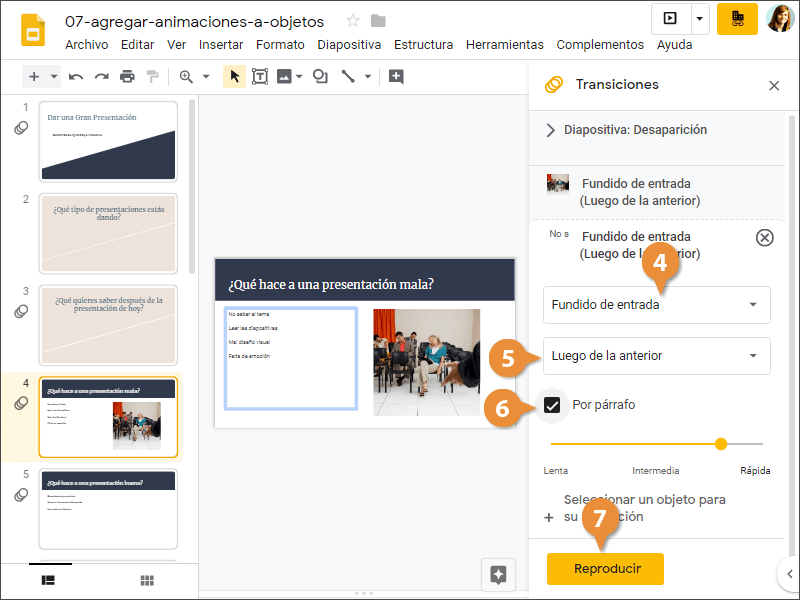800x600 pixels.
Task: Click the Reproducir button
Action: click(x=605, y=568)
